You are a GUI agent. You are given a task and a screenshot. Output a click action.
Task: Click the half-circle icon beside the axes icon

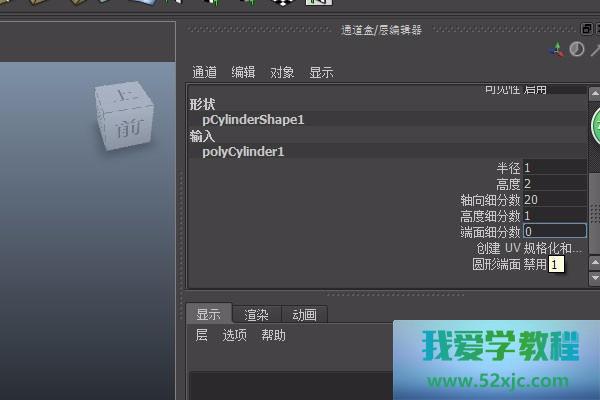[576, 49]
